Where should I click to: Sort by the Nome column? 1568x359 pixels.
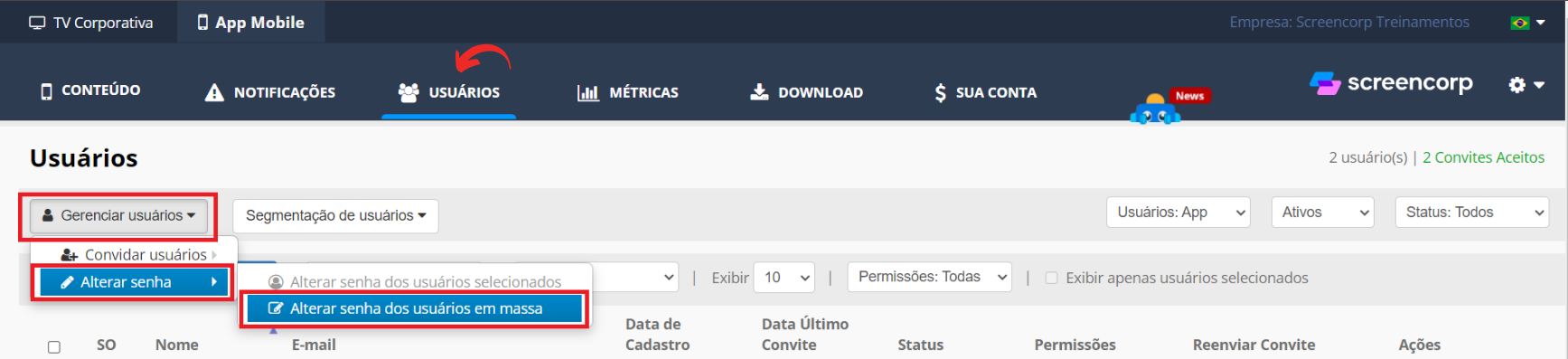point(177,345)
